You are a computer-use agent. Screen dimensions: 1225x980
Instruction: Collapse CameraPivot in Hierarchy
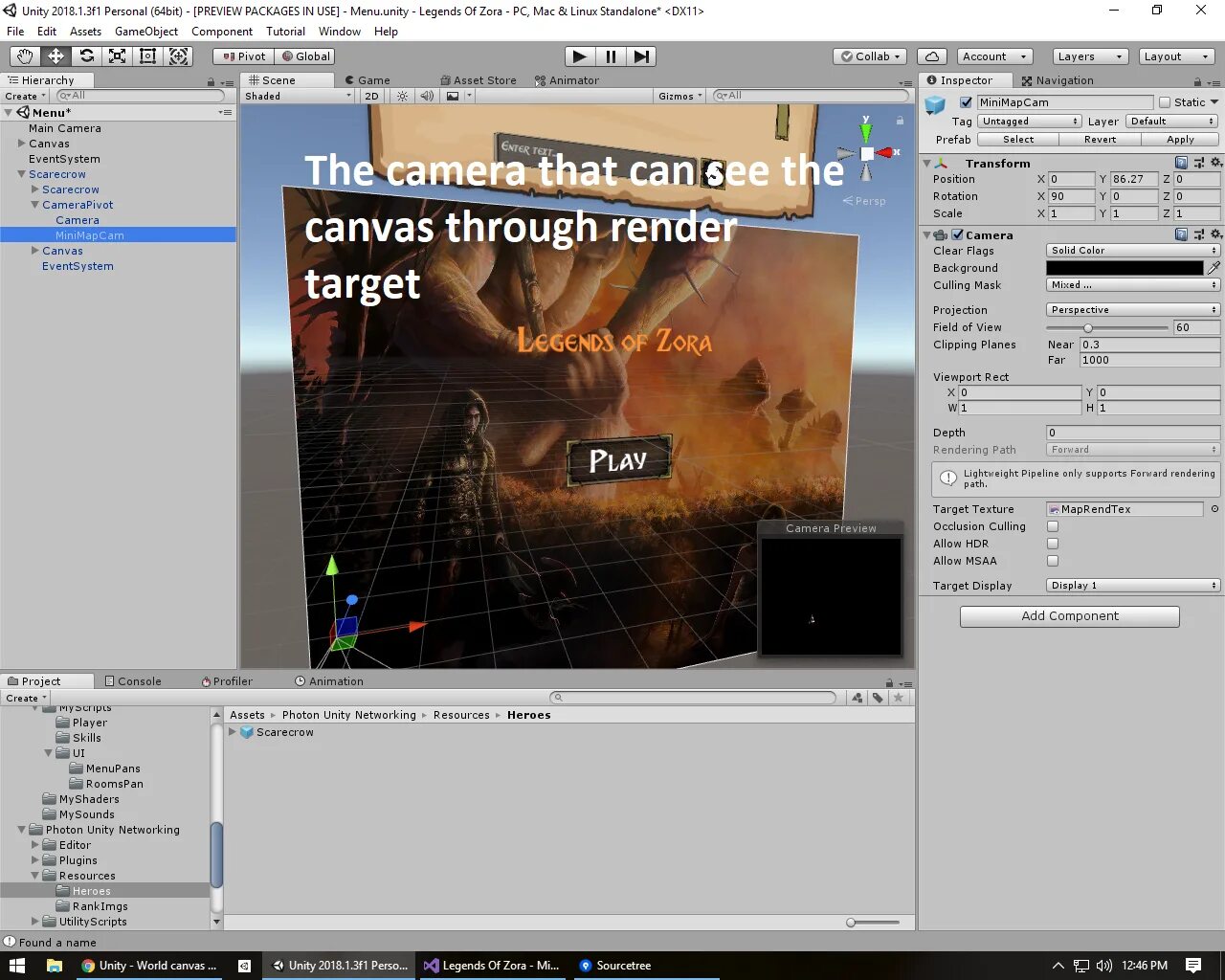tap(35, 205)
